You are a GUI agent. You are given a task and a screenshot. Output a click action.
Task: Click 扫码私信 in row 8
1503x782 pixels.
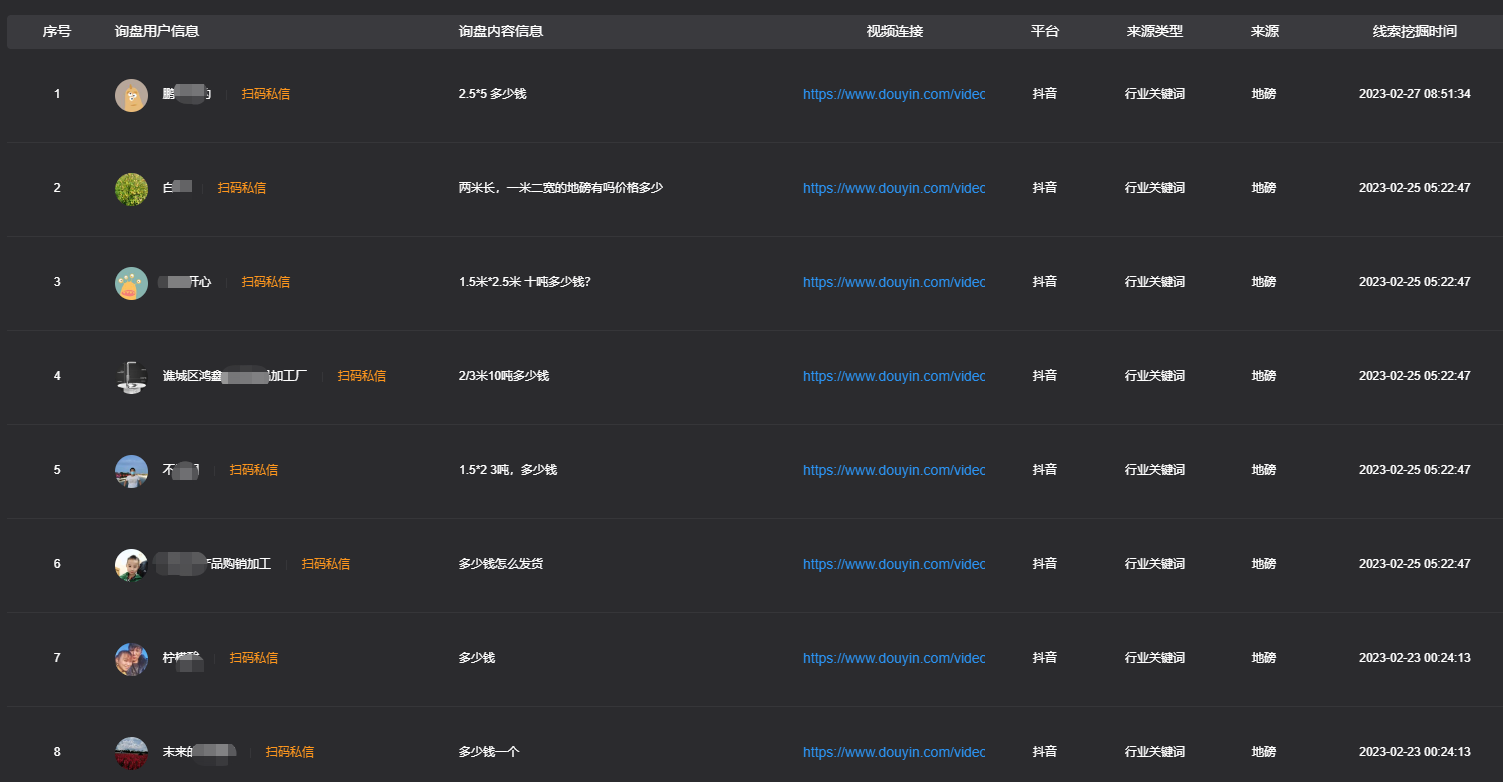point(289,752)
